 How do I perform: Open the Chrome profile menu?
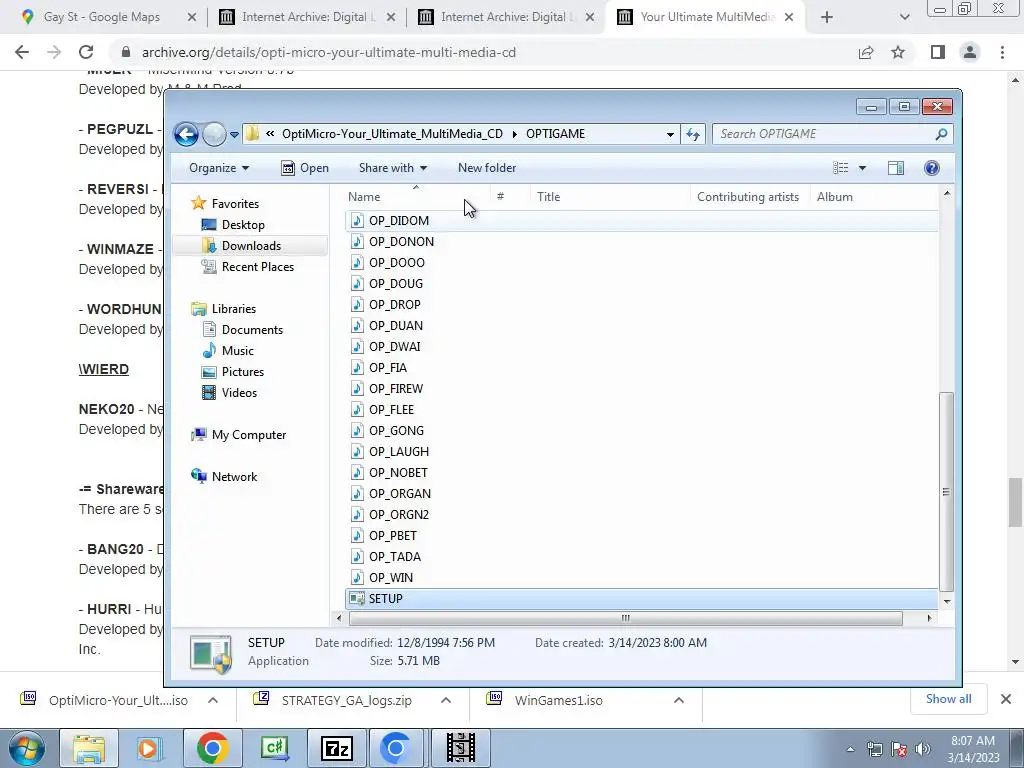tap(970, 52)
